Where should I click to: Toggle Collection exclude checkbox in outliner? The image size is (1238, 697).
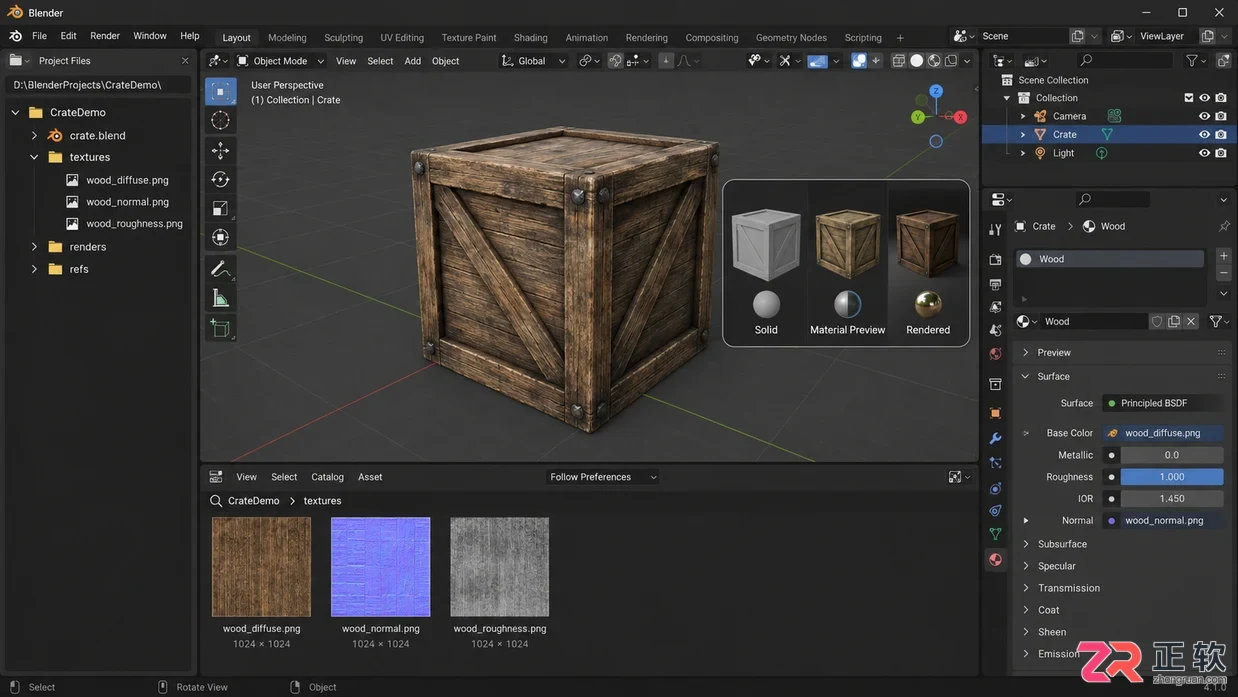click(x=1188, y=98)
